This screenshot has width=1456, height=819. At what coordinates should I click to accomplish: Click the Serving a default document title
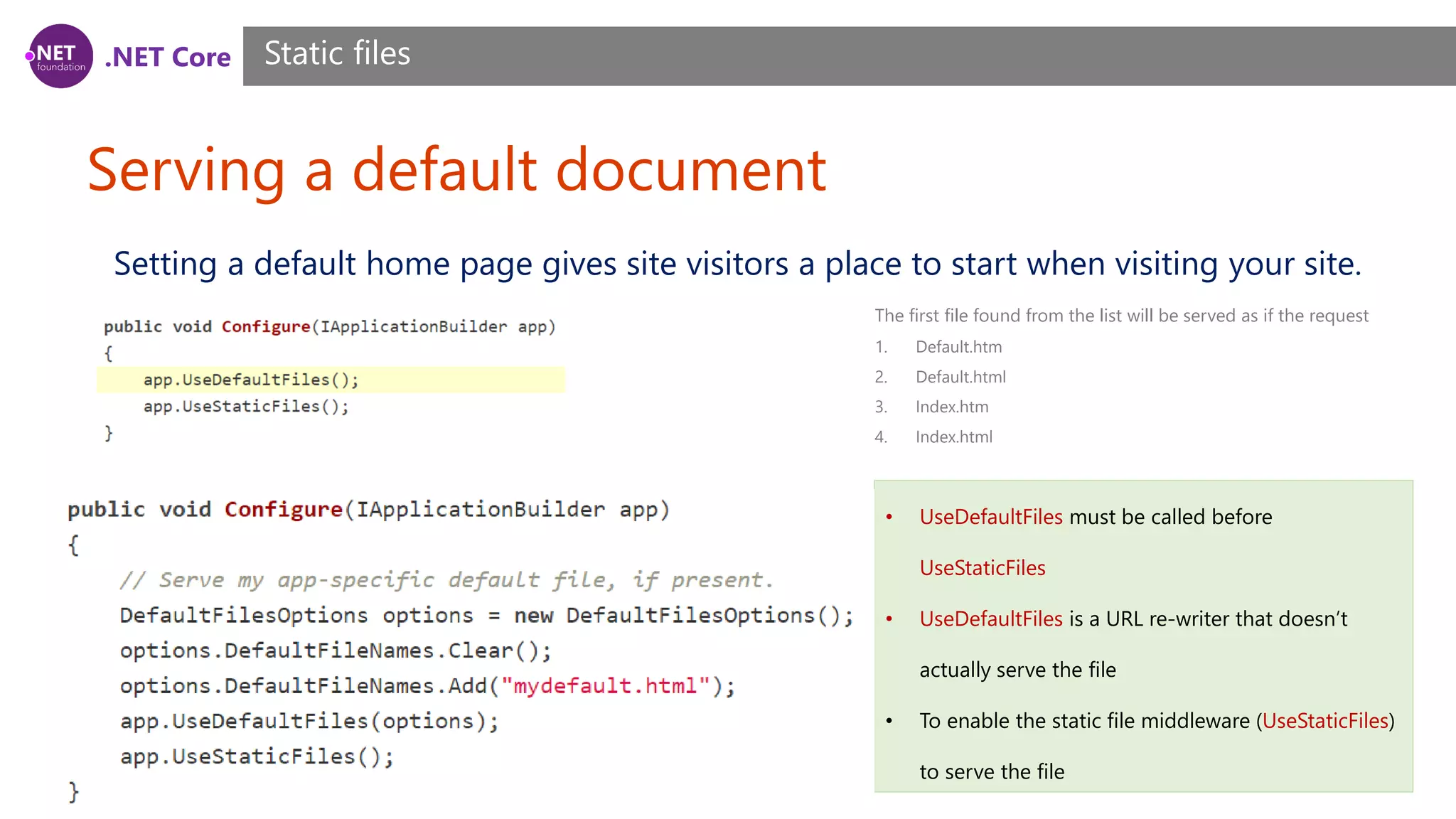point(456,170)
